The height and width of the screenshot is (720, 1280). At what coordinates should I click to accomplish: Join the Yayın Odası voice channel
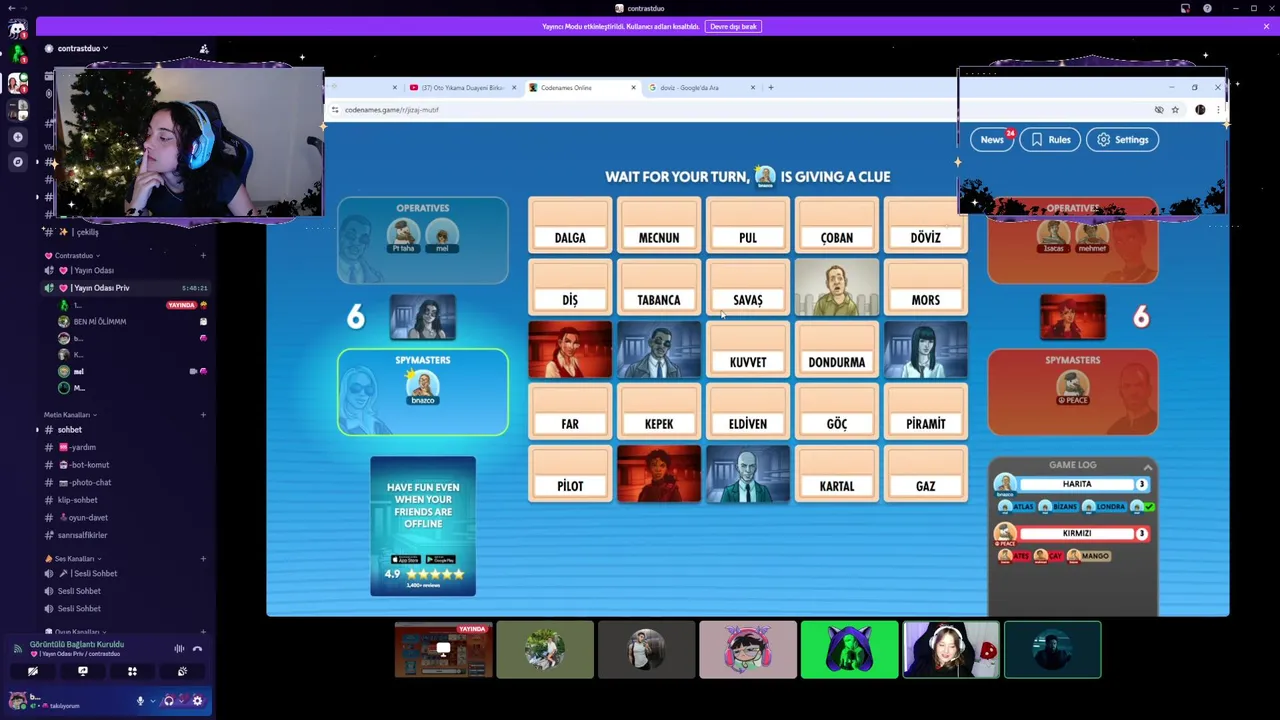(x=92, y=270)
